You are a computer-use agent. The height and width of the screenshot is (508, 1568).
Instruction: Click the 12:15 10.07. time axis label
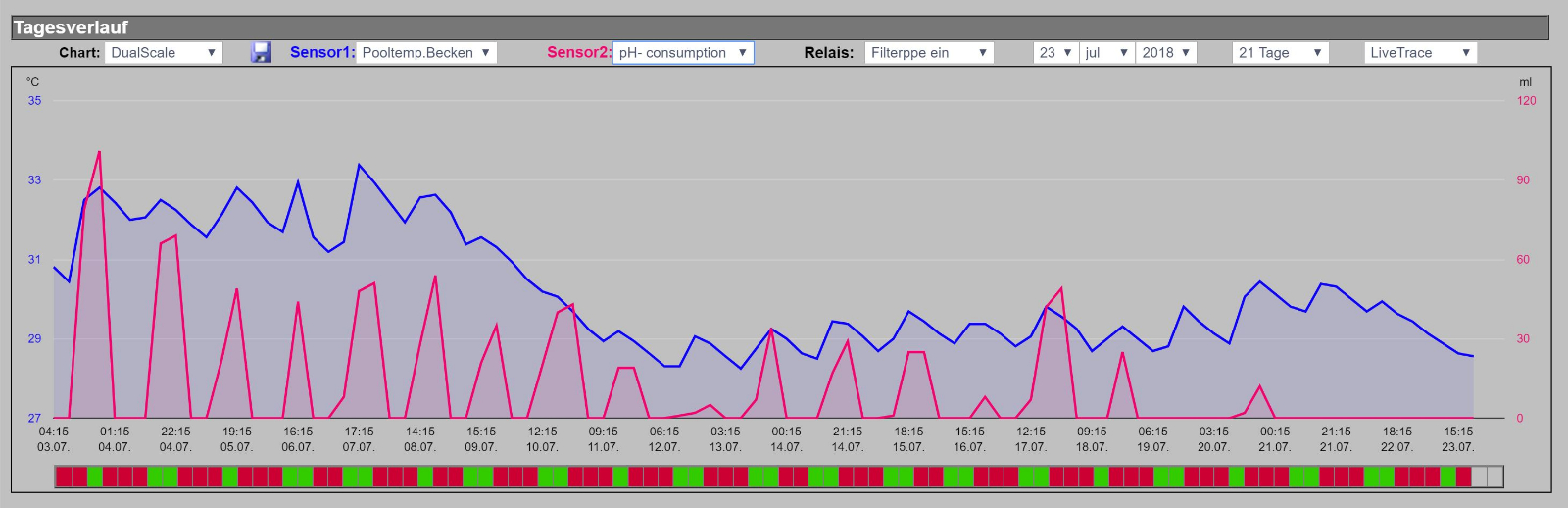click(542, 438)
